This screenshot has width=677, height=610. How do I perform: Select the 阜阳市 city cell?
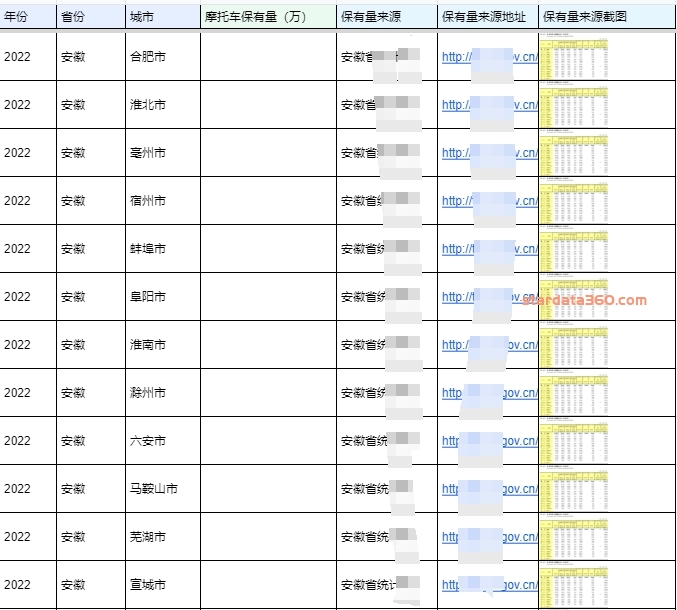pos(148,297)
